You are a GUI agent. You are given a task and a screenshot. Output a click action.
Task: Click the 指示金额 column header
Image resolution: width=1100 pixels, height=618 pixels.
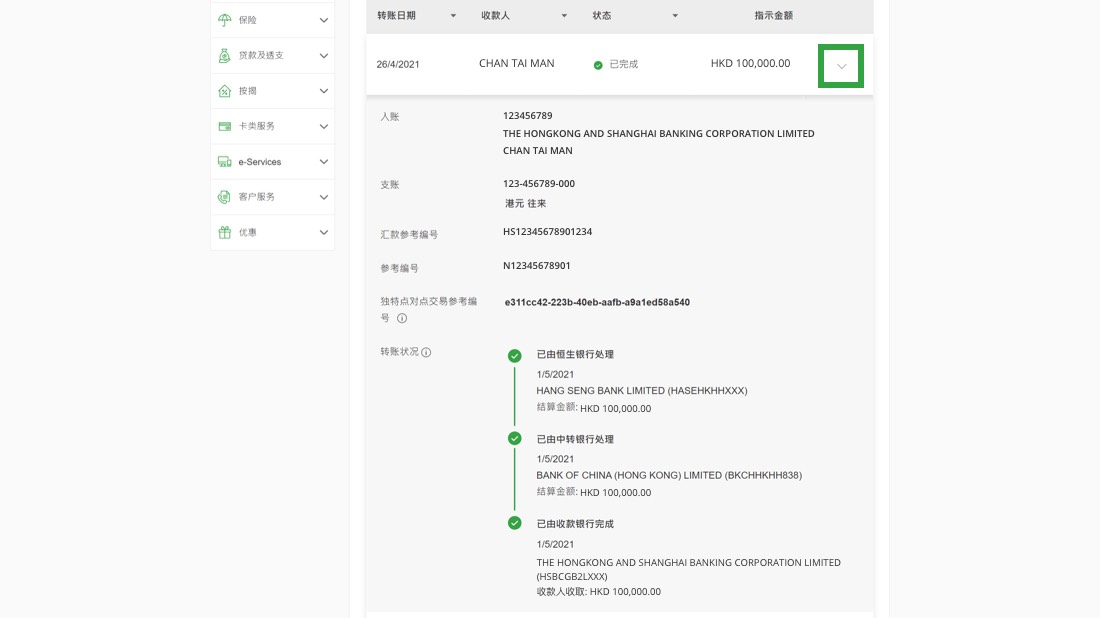click(x=773, y=15)
